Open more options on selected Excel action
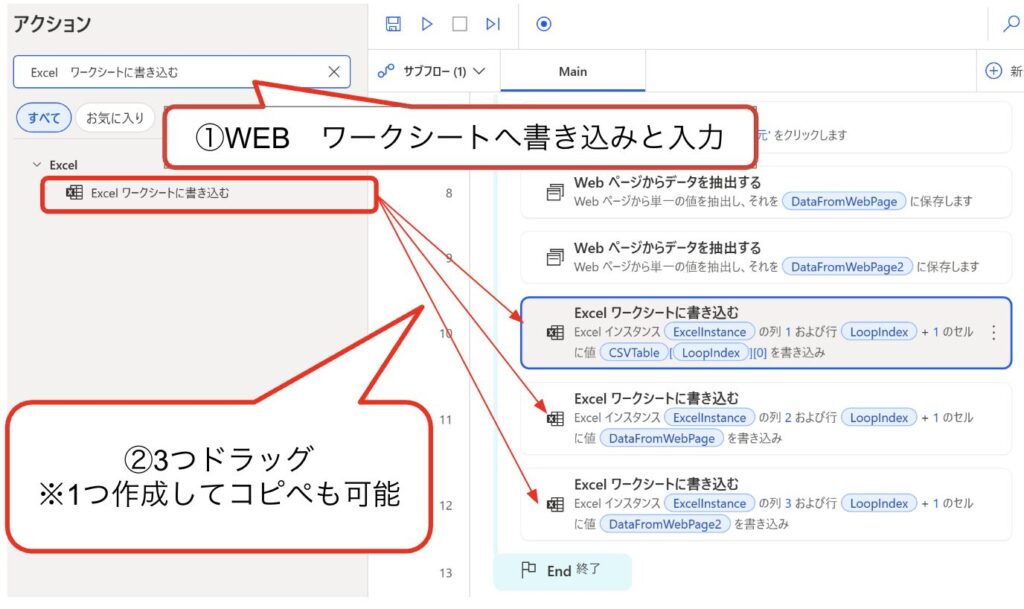Screen dimensions: 1024x609 pyautogui.click(x=993, y=333)
